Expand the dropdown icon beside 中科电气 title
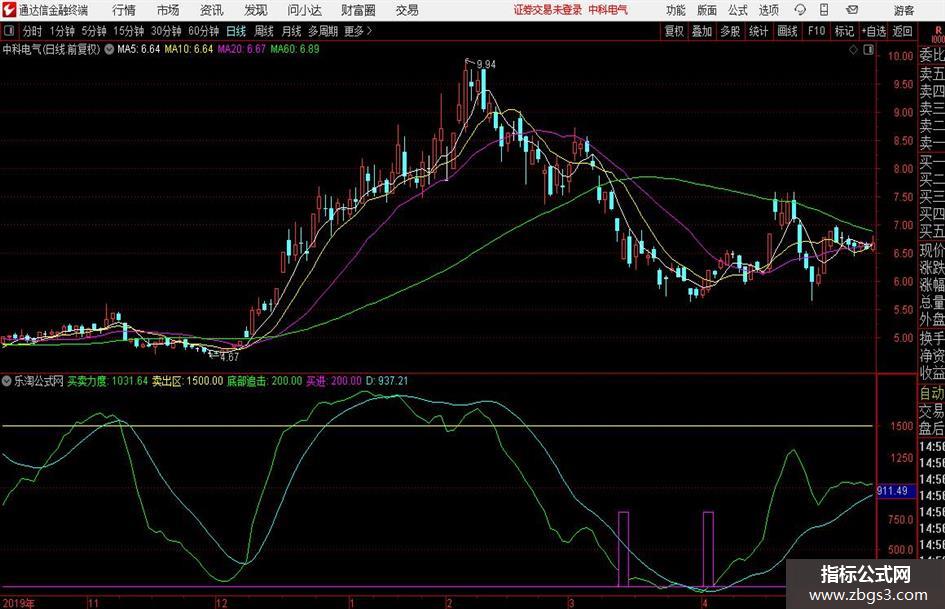 pyautogui.click(x=108, y=49)
